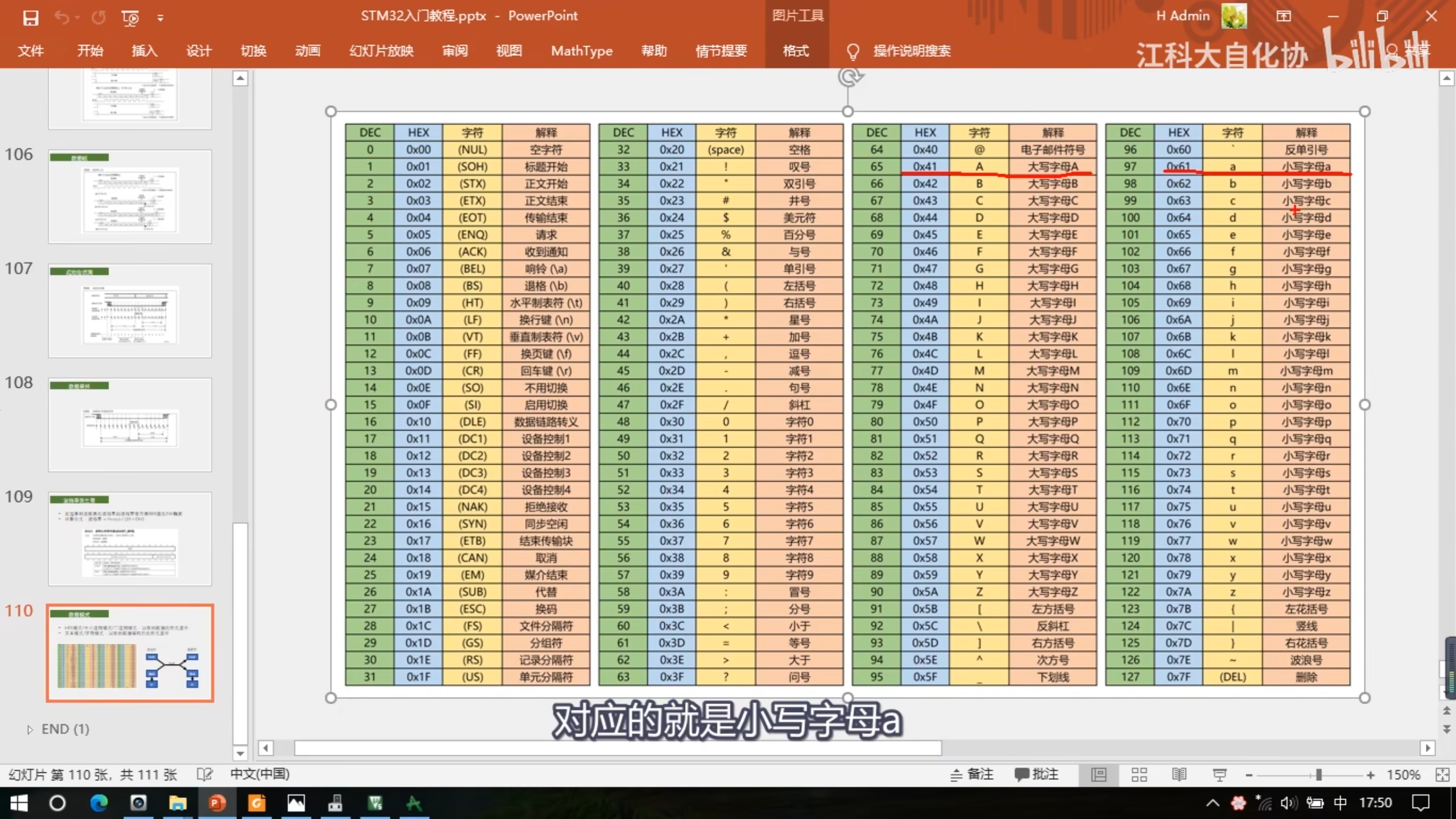Viewport: 1456px width, 819px height.
Task: Select slide 108 thumbnail
Action: (x=130, y=425)
